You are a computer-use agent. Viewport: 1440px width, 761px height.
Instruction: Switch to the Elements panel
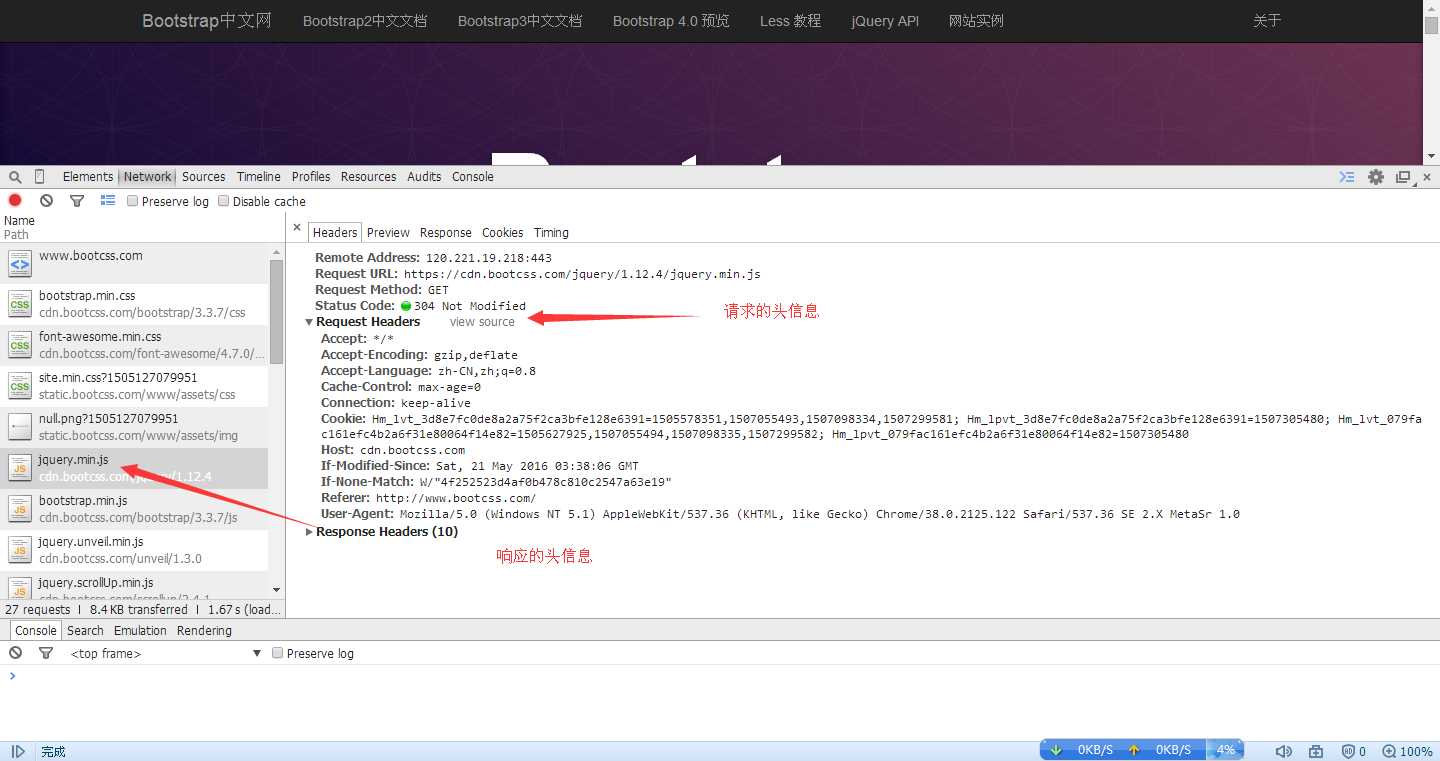click(88, 177)
